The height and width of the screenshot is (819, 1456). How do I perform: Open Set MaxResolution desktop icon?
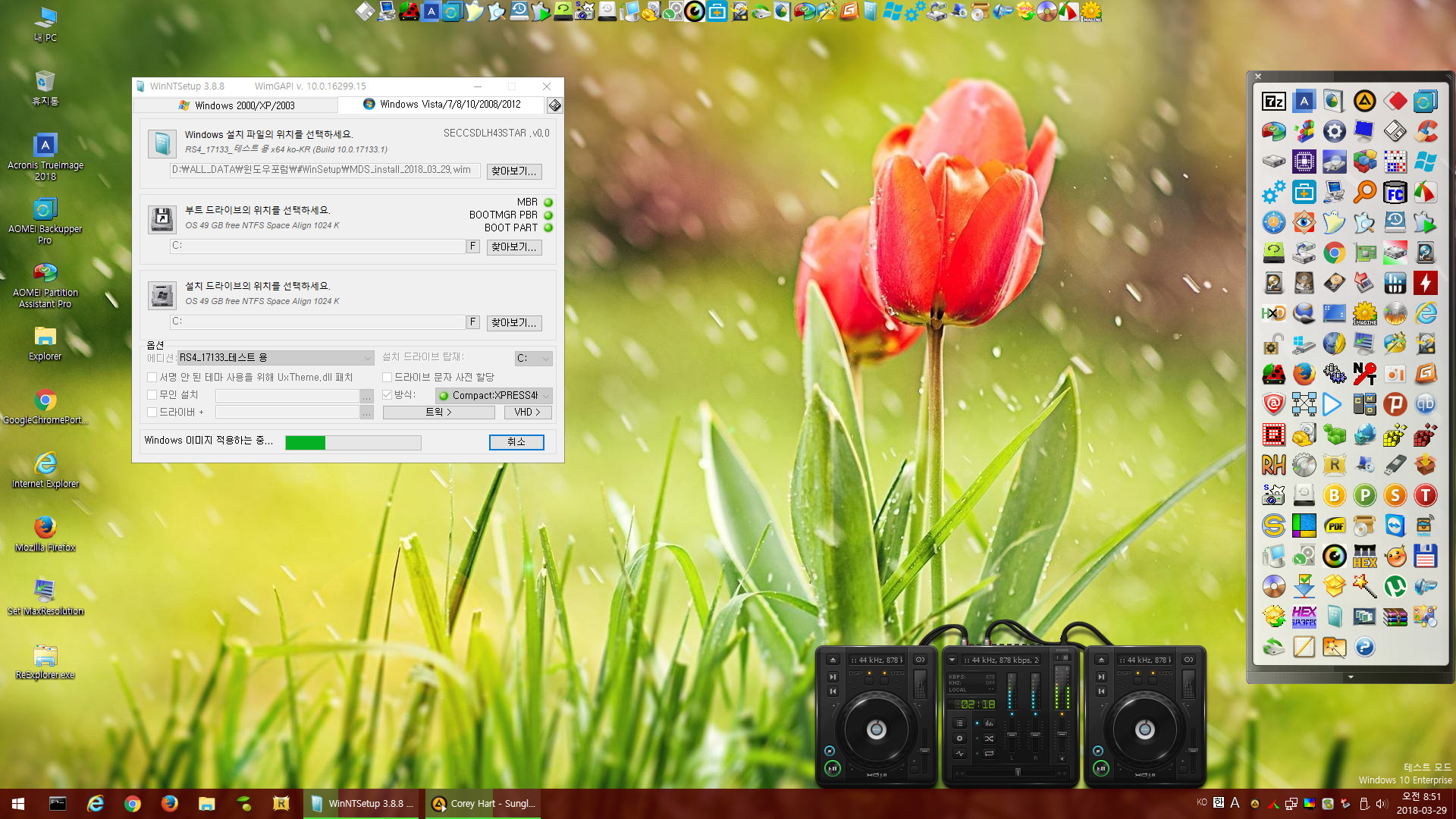pos(45,598)
